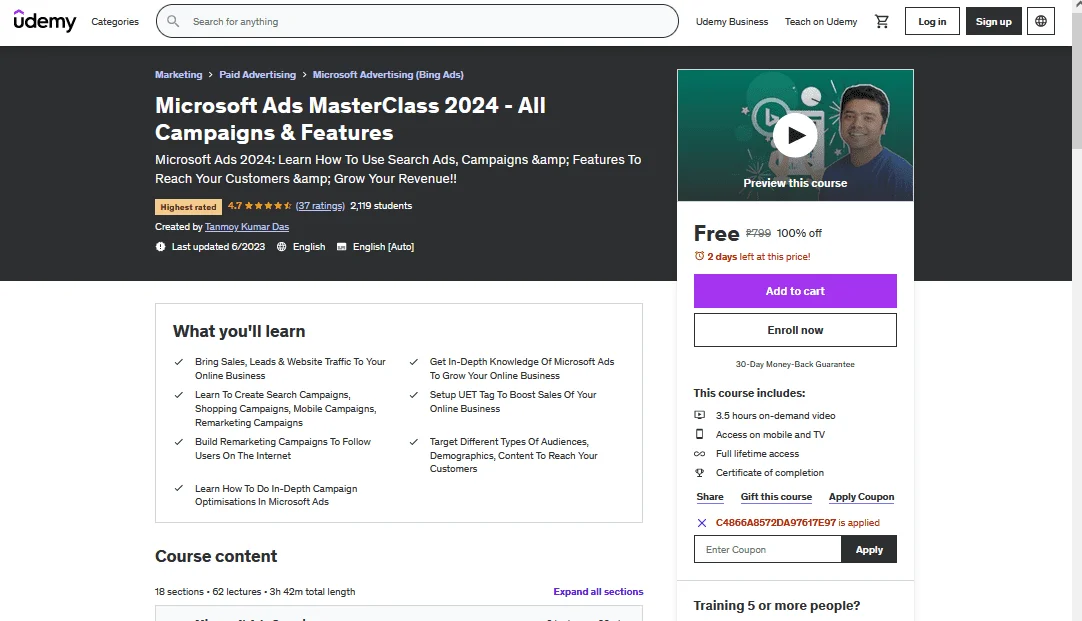The width and height of the screenshot is (1082, 621).
Task: Click the Sign up button
Action: (x=993, y=21)
